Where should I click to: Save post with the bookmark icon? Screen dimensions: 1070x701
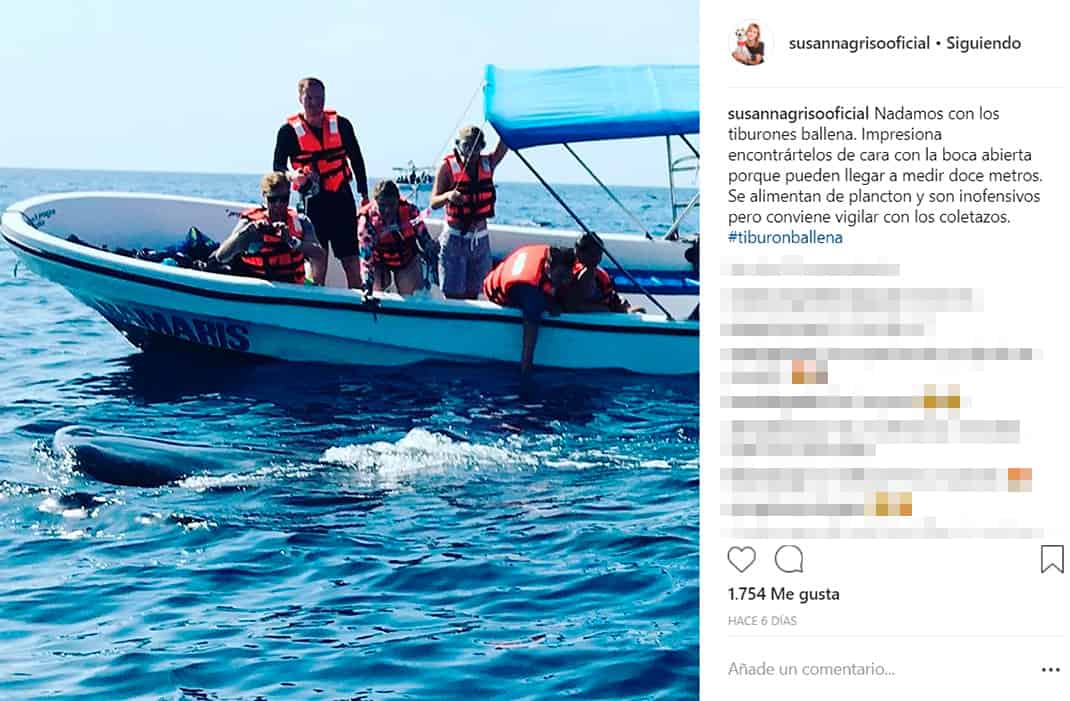[1052, 559]
